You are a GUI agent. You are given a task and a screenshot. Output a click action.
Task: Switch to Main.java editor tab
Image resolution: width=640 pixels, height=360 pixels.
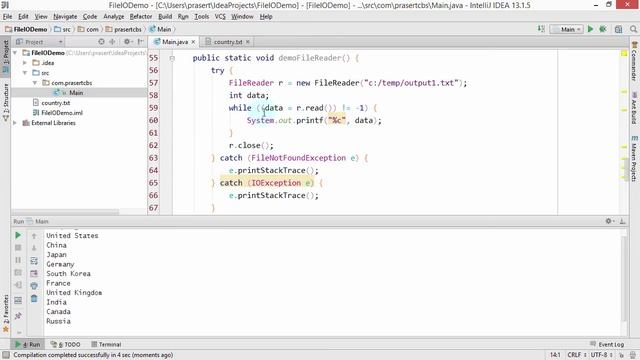[174, 42]
